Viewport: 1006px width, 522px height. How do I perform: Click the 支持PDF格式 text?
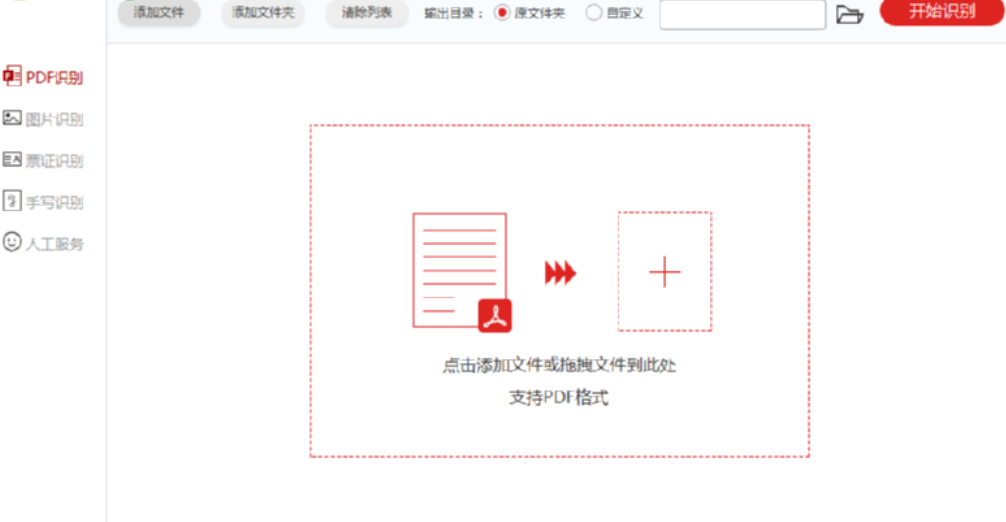559,398
